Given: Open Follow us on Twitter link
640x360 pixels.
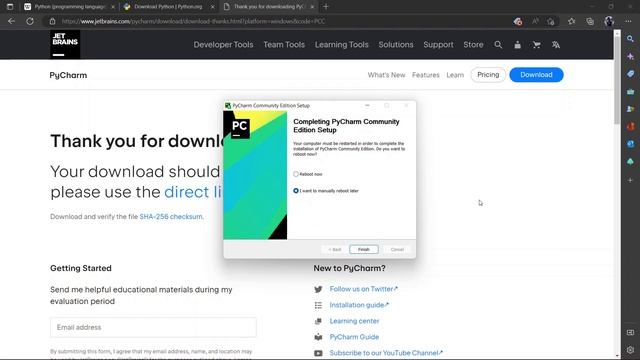Looking at the screenshot, I should 363,289.
